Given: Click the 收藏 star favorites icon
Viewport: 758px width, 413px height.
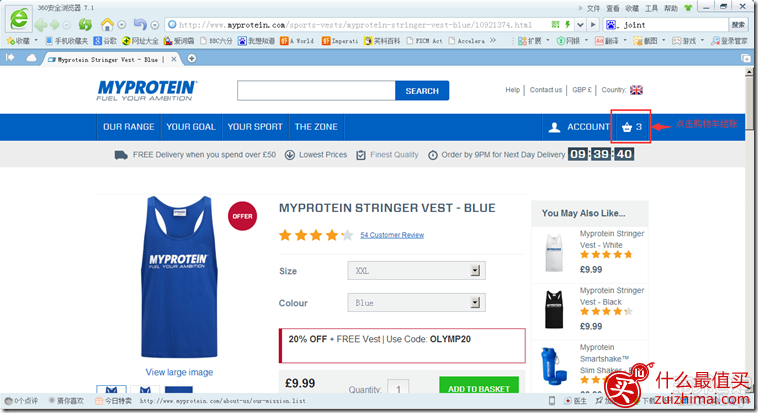Looking at the screenshot, I should [x=18, y=41].
